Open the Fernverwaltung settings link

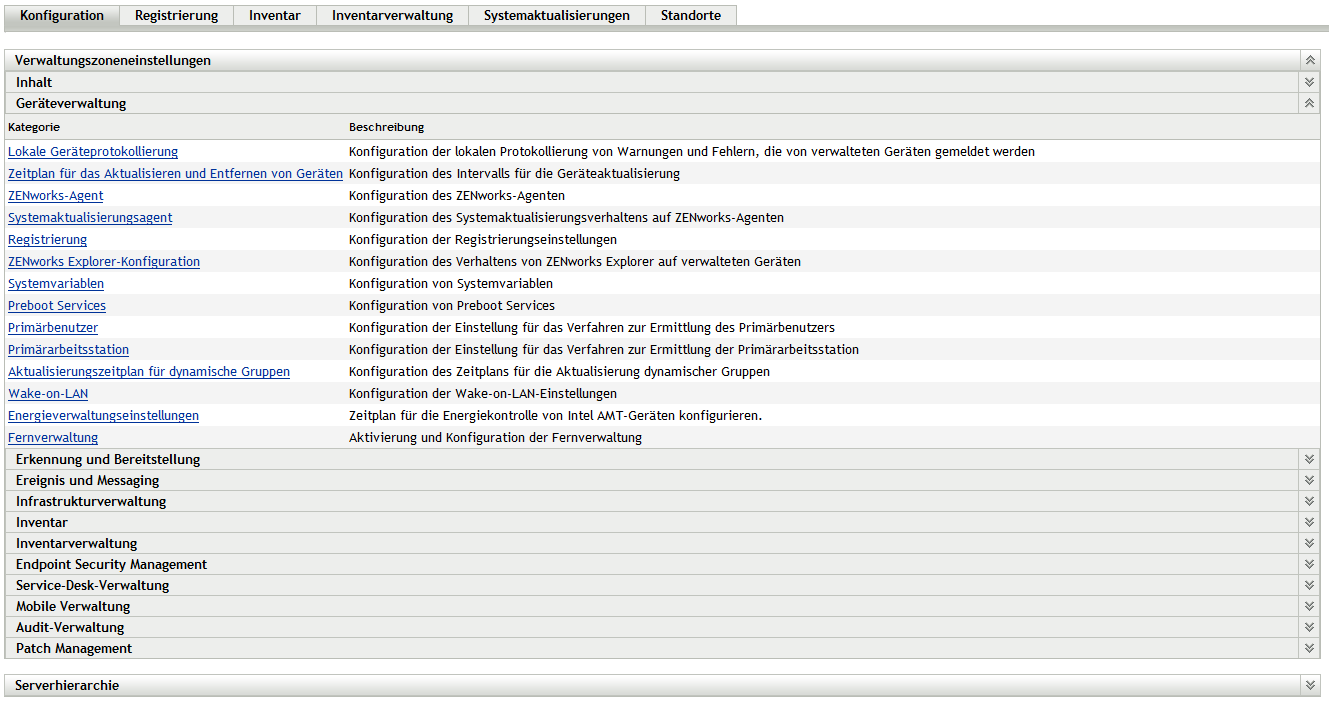[x=53, y=438]
